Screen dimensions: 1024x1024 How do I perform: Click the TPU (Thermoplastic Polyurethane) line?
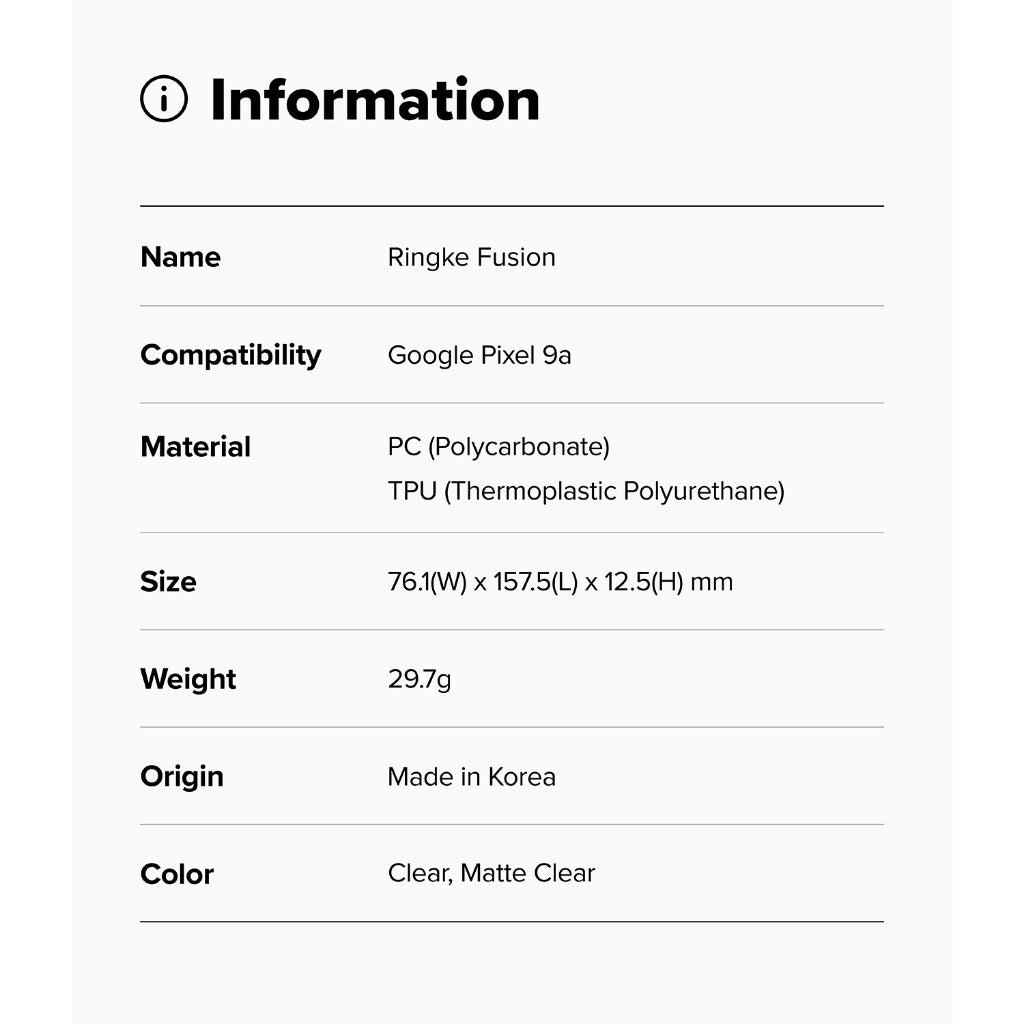click(x=586, y=491)
